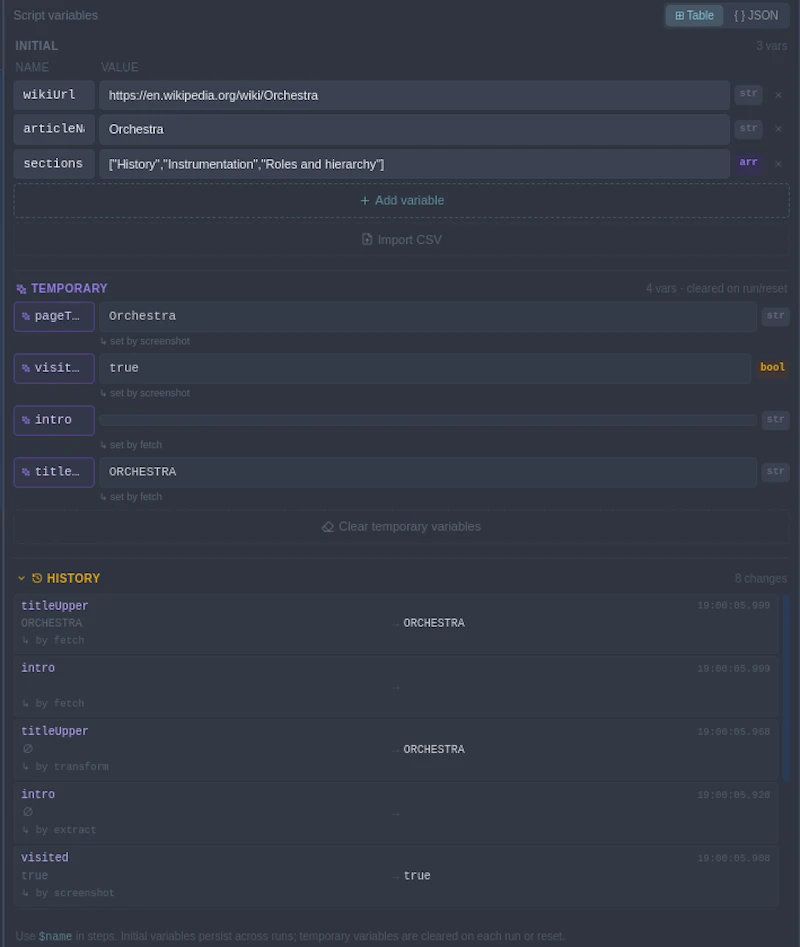Select the titleUpper by fetch history entry

click(x=395, y=623)
